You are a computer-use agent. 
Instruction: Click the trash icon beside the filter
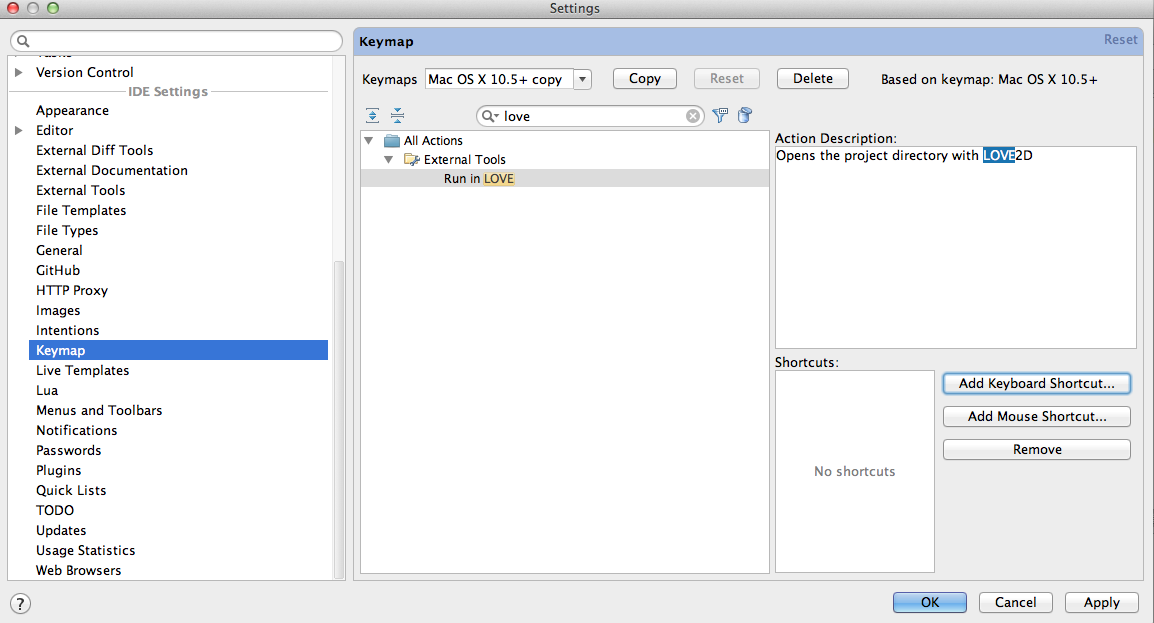(x=744, y=116)
